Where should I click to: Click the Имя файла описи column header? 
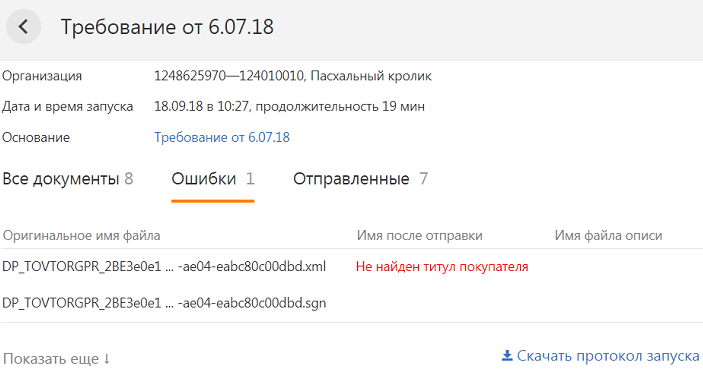[x=608, y=235]
